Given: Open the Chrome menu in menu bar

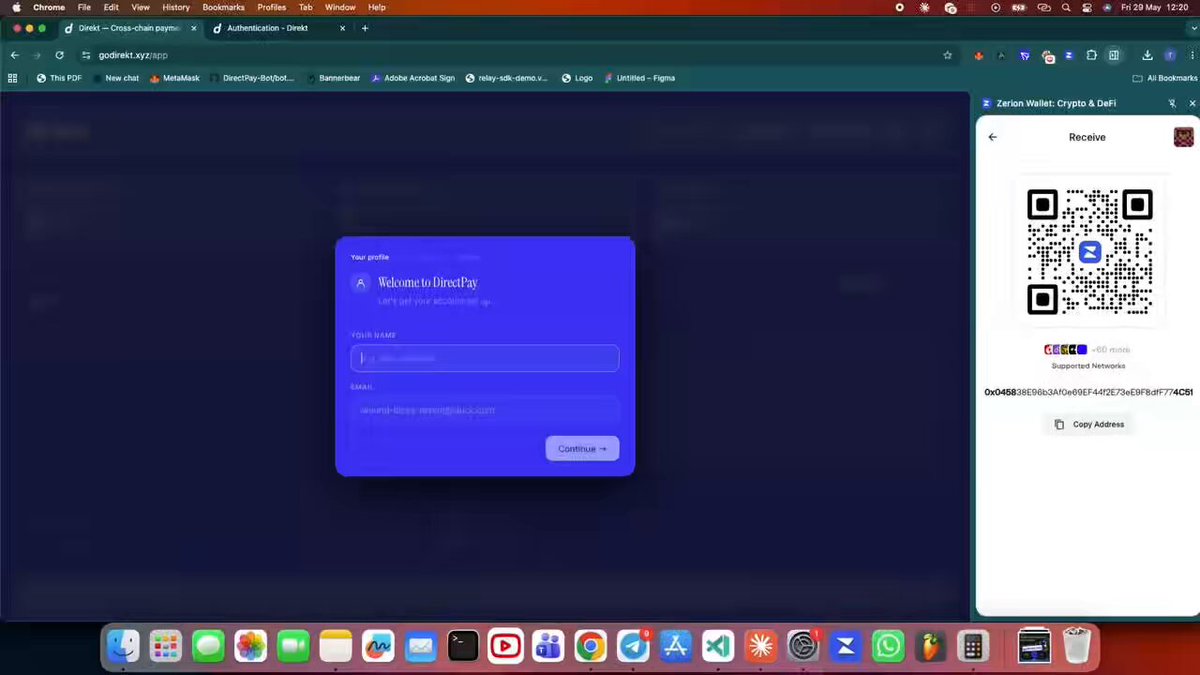Looking at the screenshot, I should click(x=49, y=7).
